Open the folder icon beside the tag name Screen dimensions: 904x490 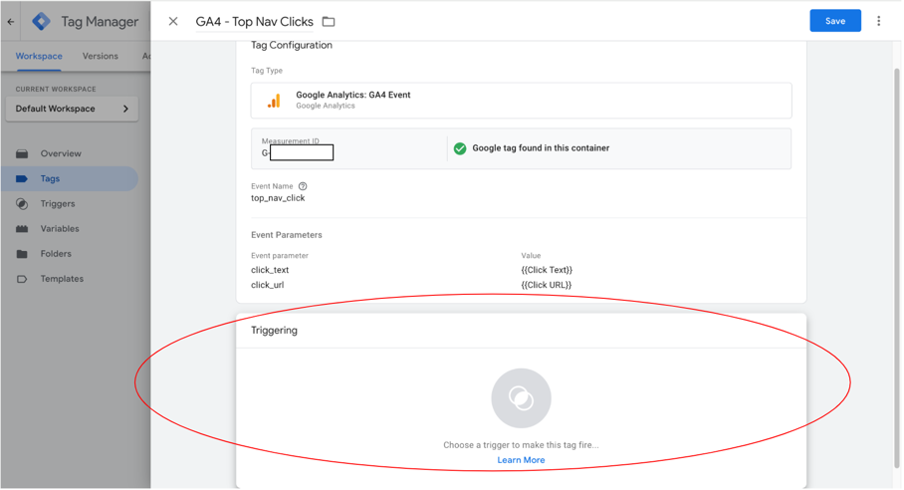pyautogui.click(x=329, y=21)
